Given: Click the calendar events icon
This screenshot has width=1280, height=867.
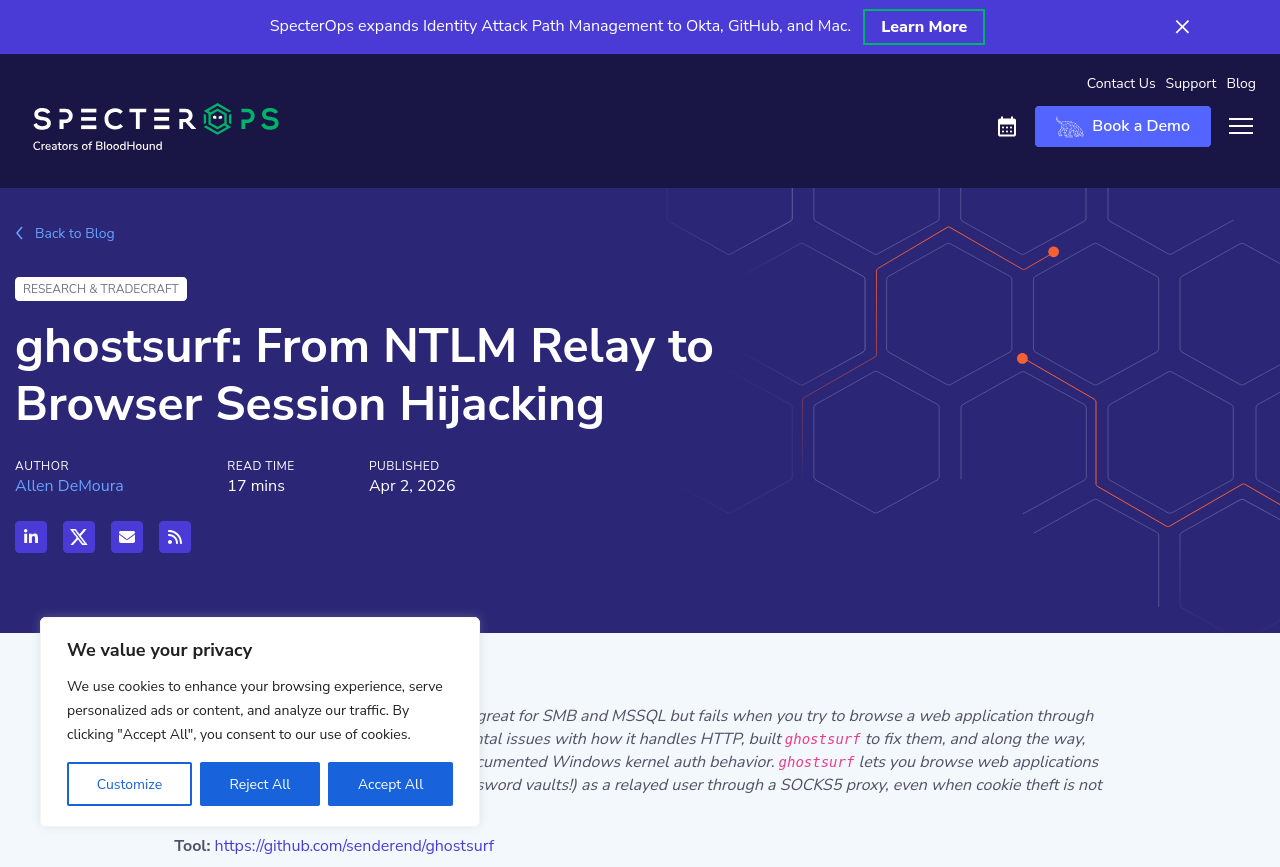Looking at the screenshot, I should pos(1007,127).
